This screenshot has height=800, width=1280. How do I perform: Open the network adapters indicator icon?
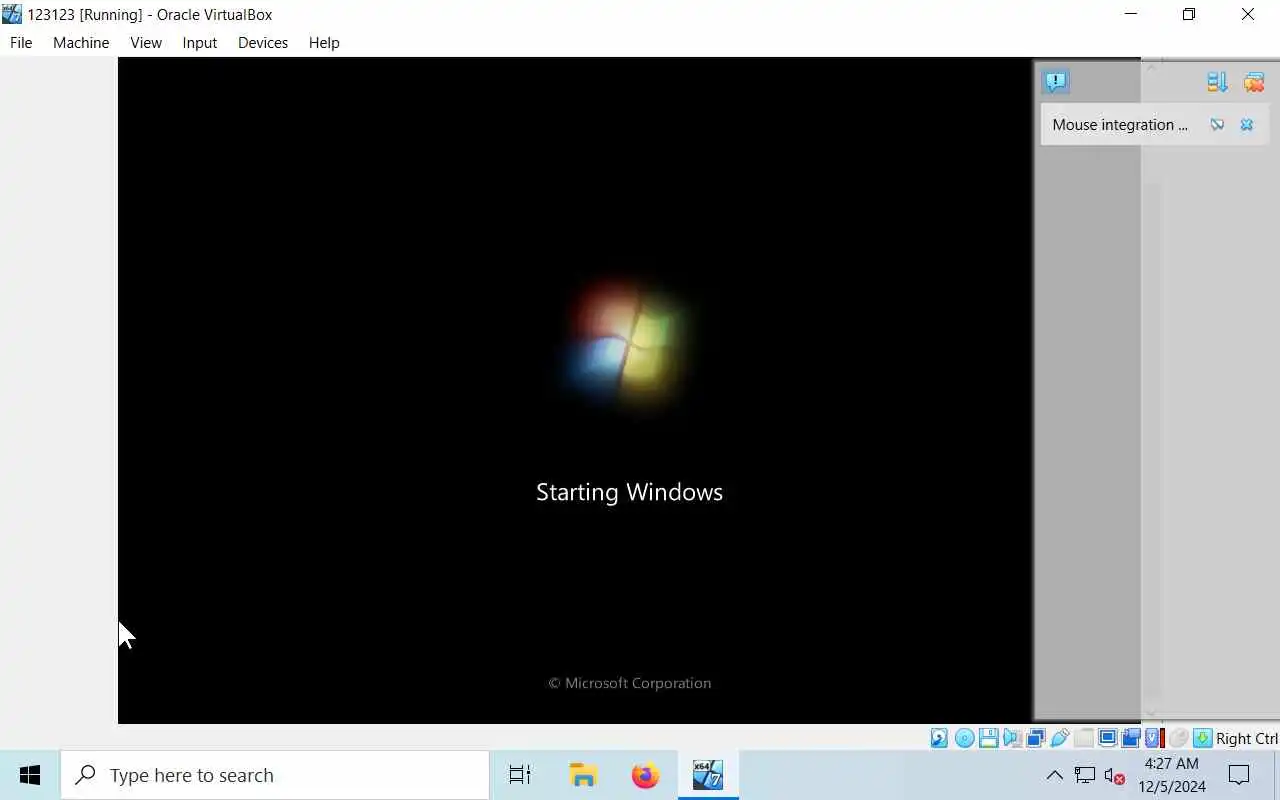coord(1036,738)
